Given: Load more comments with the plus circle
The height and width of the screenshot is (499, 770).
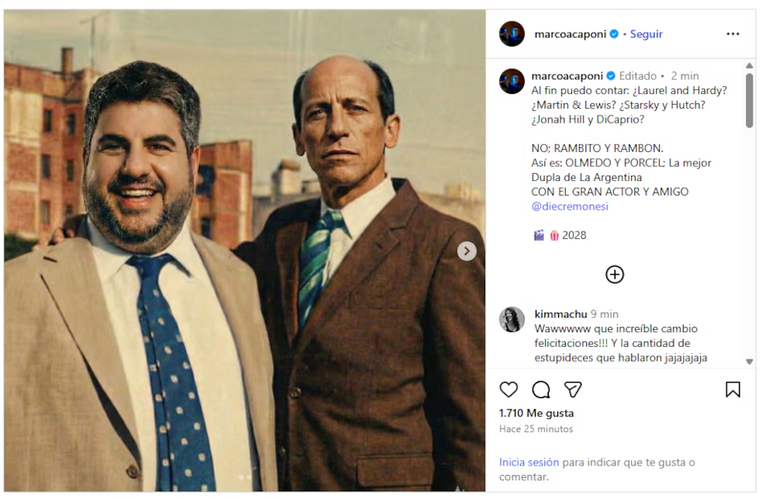Looking at the screenshot, I should [614, 274].
